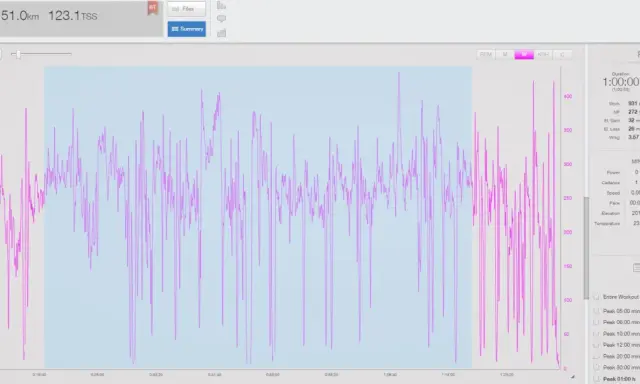Click the Power row label
This screenshot has height=384, width=640.
point(613,173)
